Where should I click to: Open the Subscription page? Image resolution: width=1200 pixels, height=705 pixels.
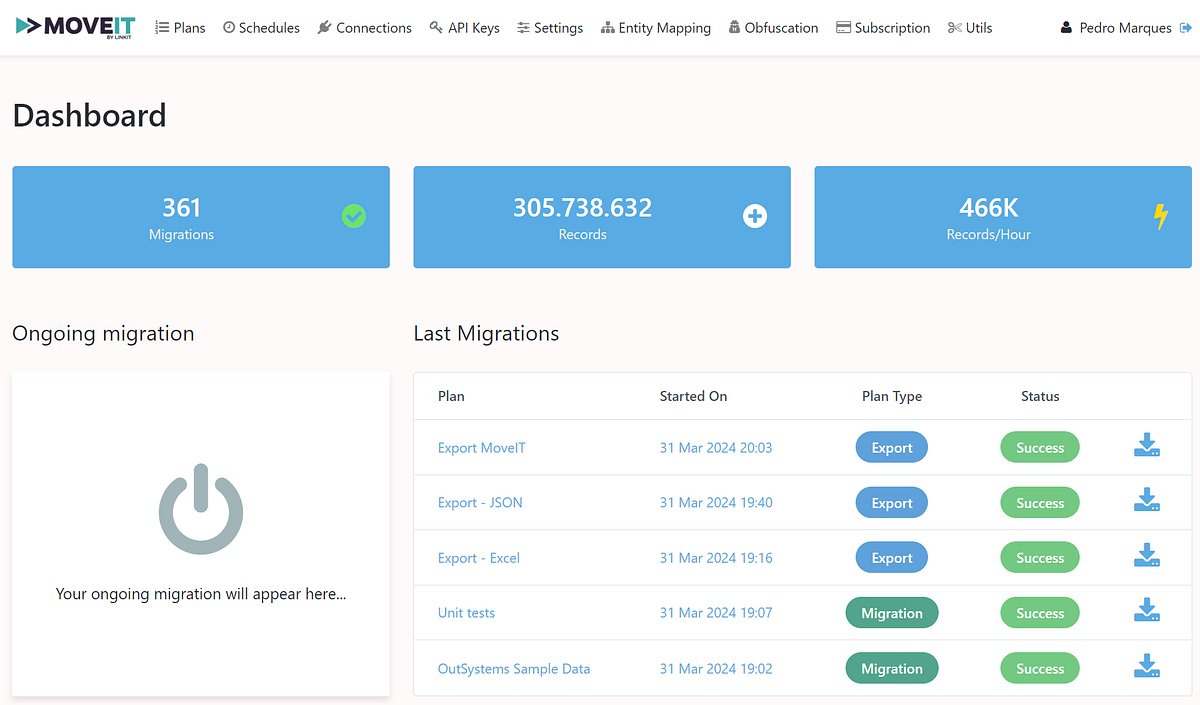[883, 28]
